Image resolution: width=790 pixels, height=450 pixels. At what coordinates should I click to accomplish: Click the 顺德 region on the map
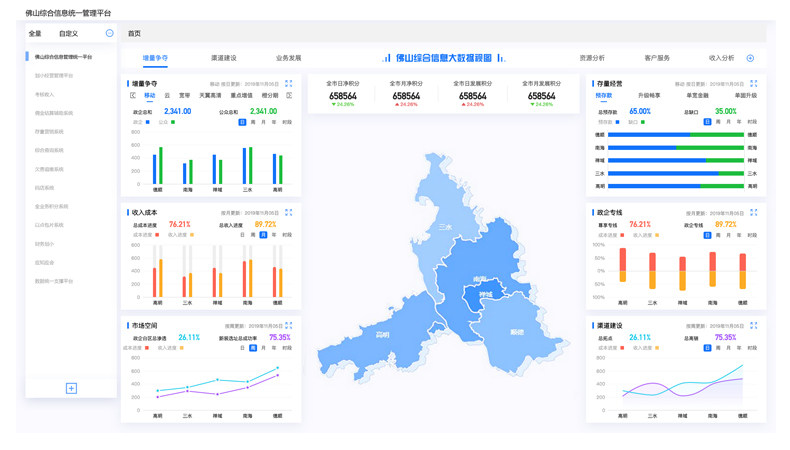[x=517, y=332]
